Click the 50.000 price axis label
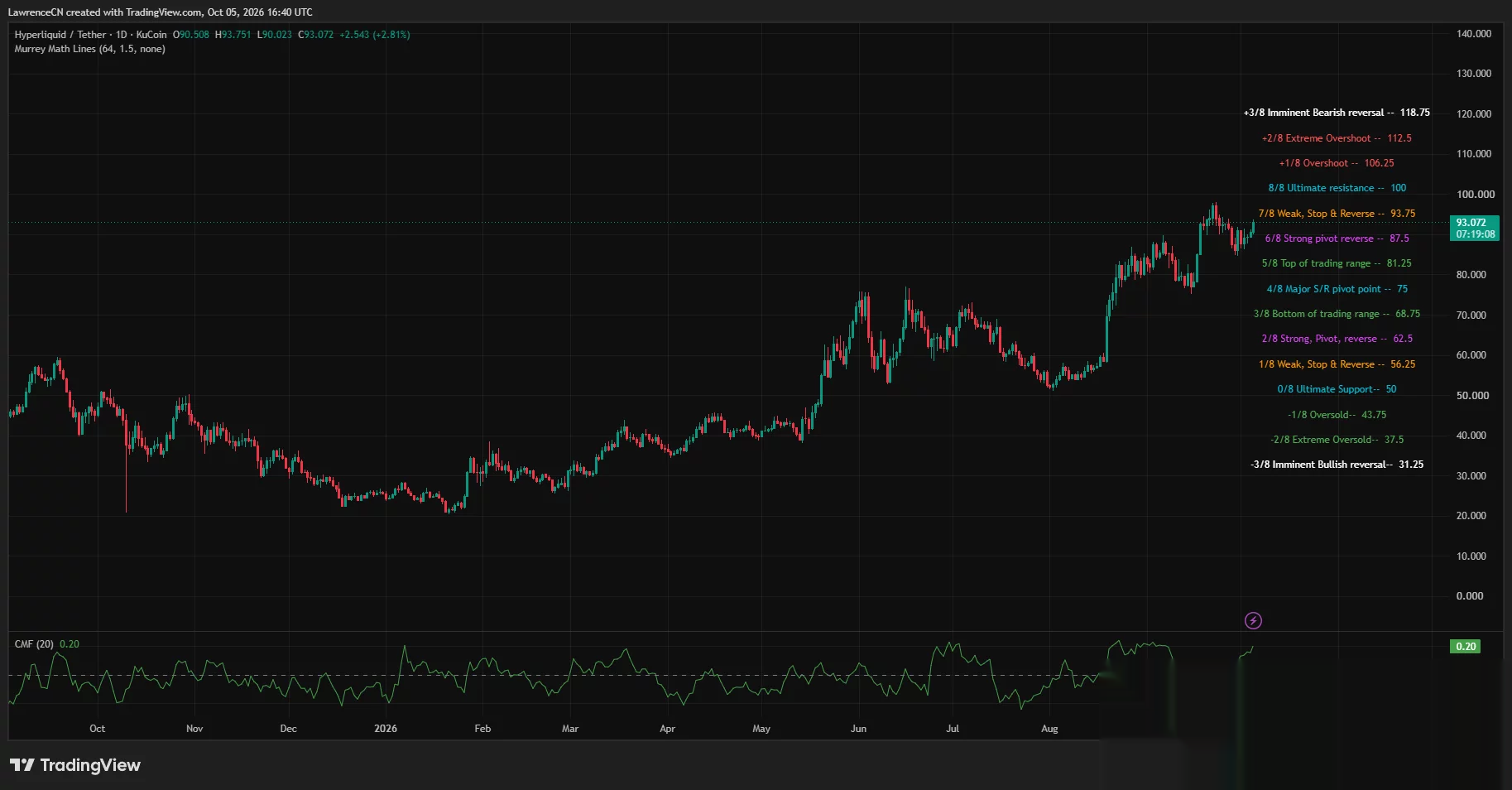Image resolution: width=1512 pixels, height=790 pixels. [x=1473, y=396]
